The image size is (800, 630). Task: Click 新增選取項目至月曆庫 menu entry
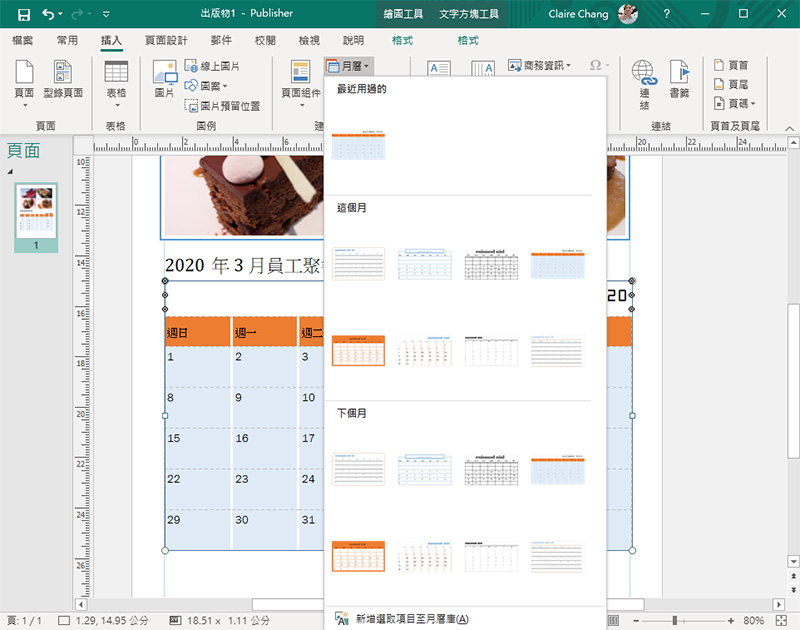pos(464,619)
